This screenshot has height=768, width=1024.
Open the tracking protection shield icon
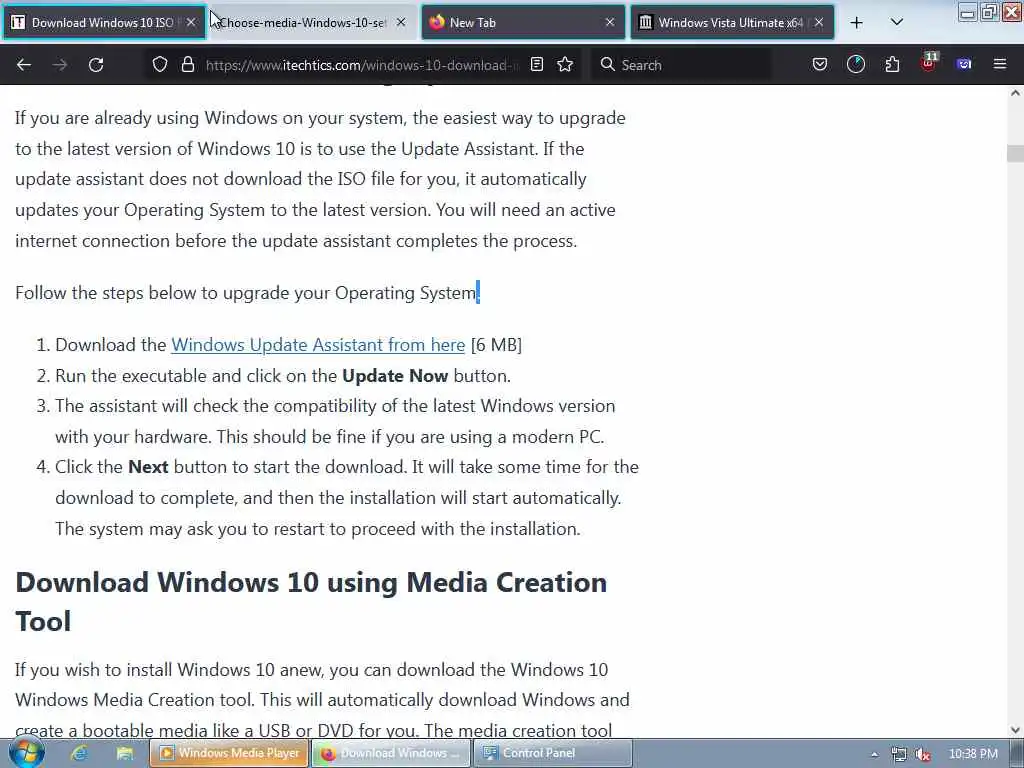click(160, 65)
